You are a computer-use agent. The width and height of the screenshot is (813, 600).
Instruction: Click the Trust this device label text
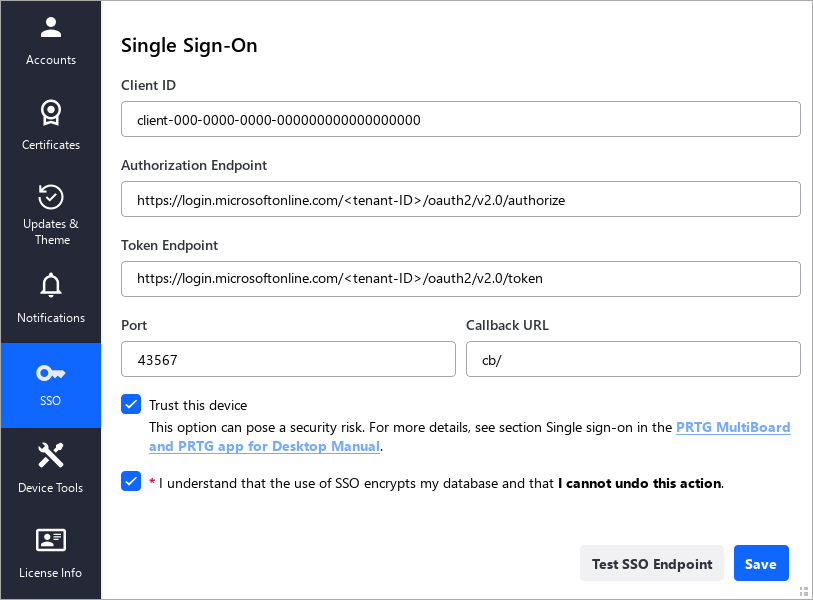(198, 406)
